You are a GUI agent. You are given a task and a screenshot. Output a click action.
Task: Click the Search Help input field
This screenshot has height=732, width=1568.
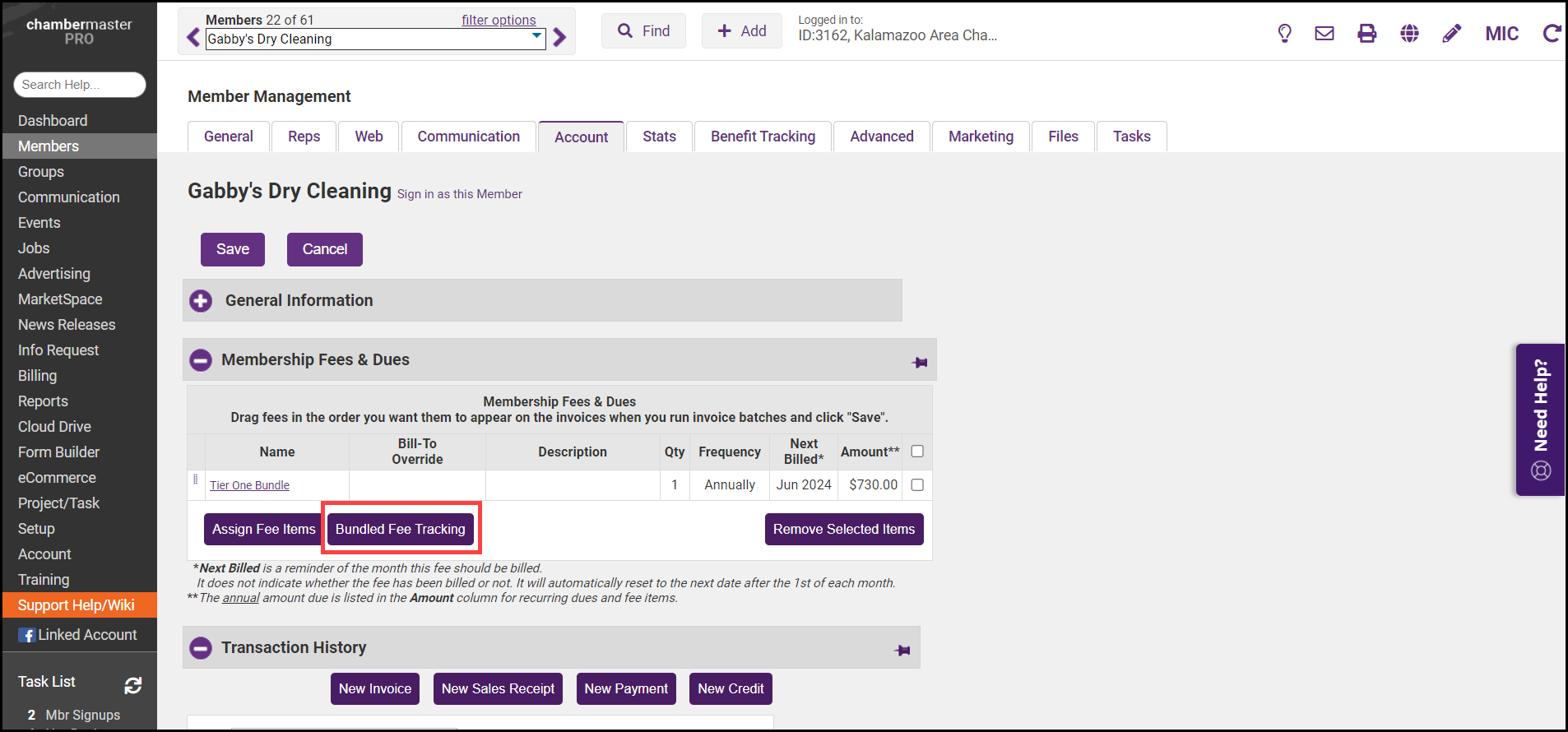(79, 85)
